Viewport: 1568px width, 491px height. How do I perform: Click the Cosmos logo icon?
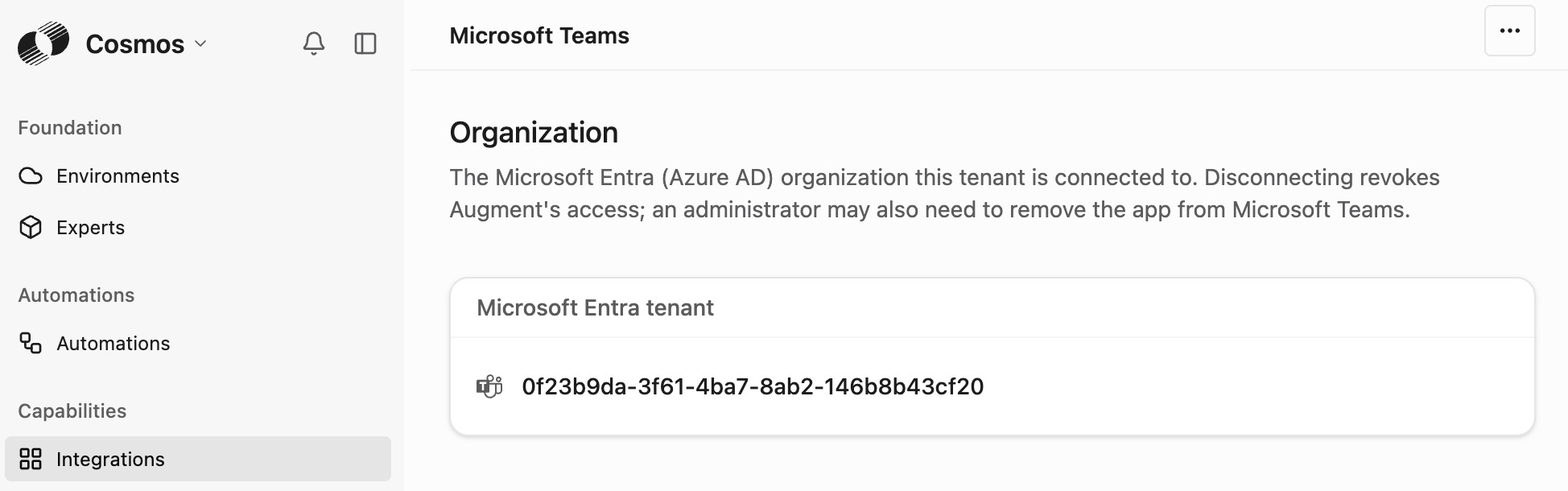click(43, 43)
